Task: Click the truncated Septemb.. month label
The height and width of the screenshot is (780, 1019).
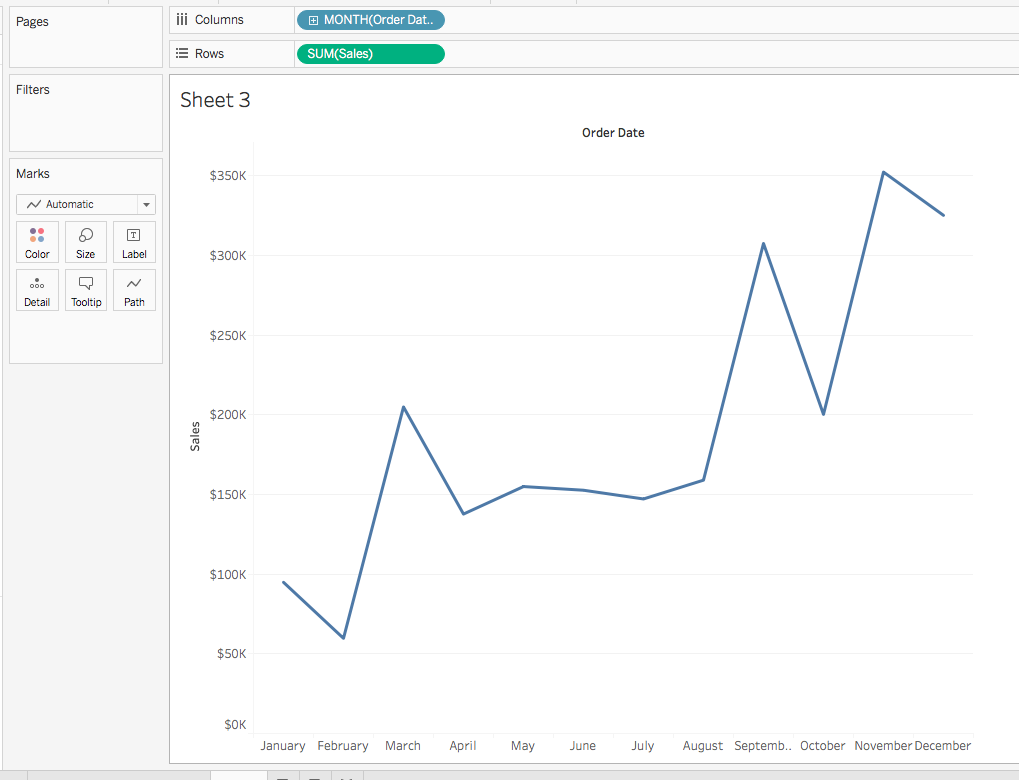Action: point(763,746)
